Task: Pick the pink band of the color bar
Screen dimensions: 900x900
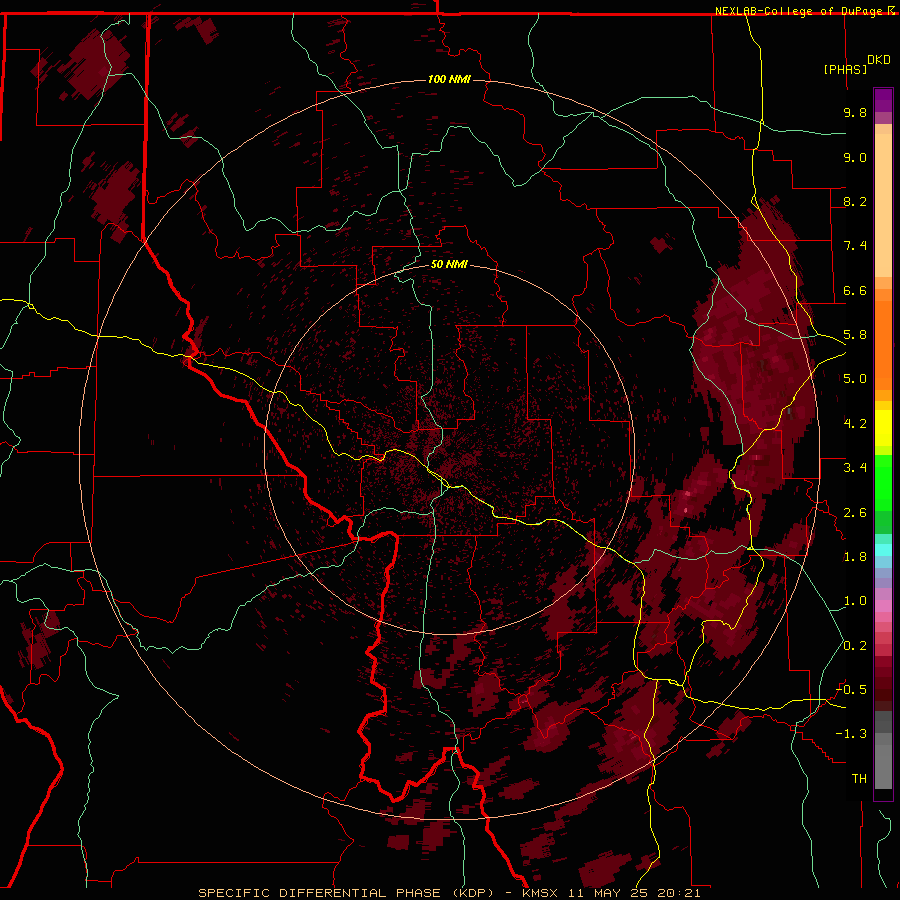Action: 883,606
